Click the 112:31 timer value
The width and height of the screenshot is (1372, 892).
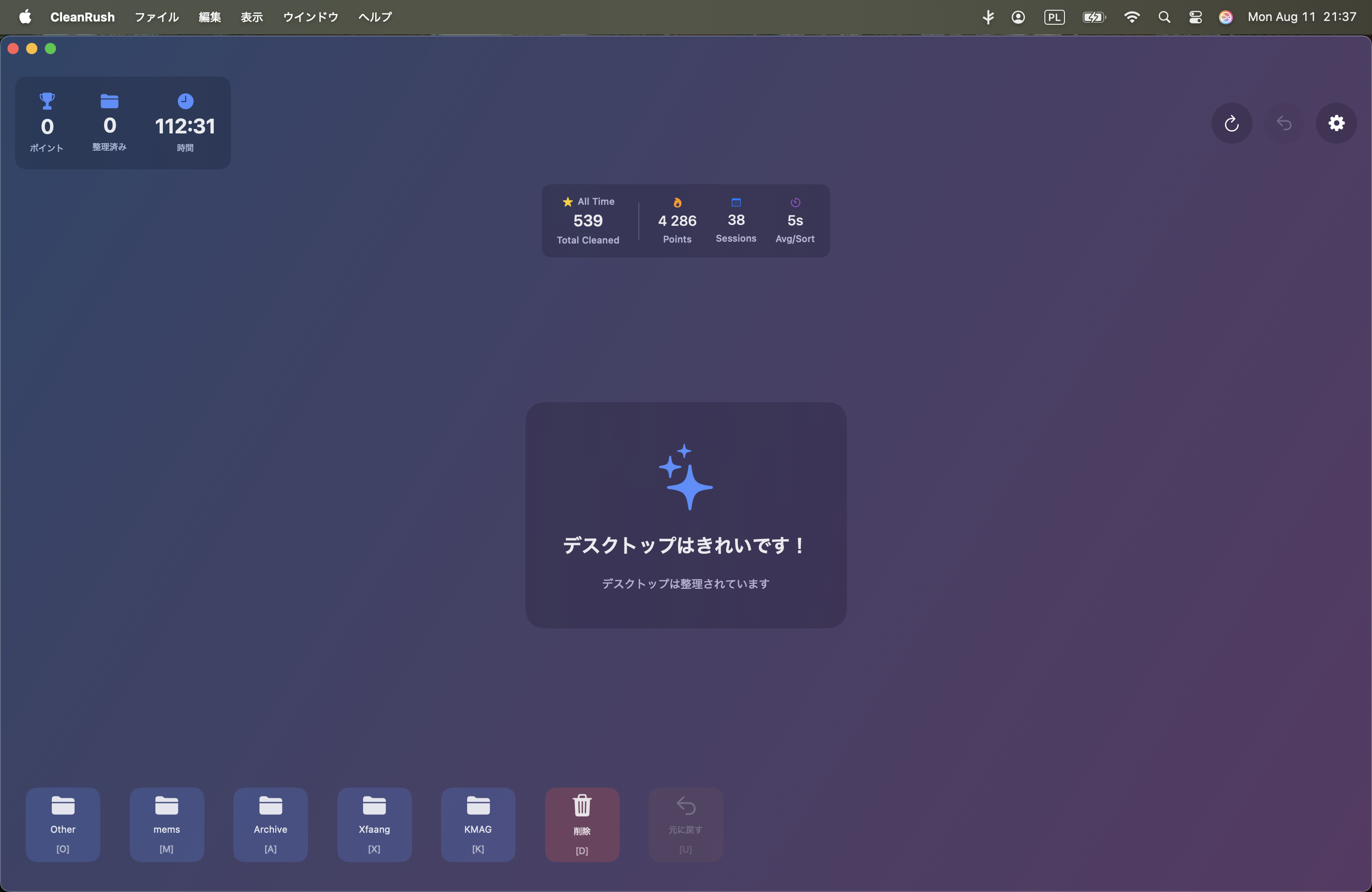pyautogui.click(x=185, y=126)
